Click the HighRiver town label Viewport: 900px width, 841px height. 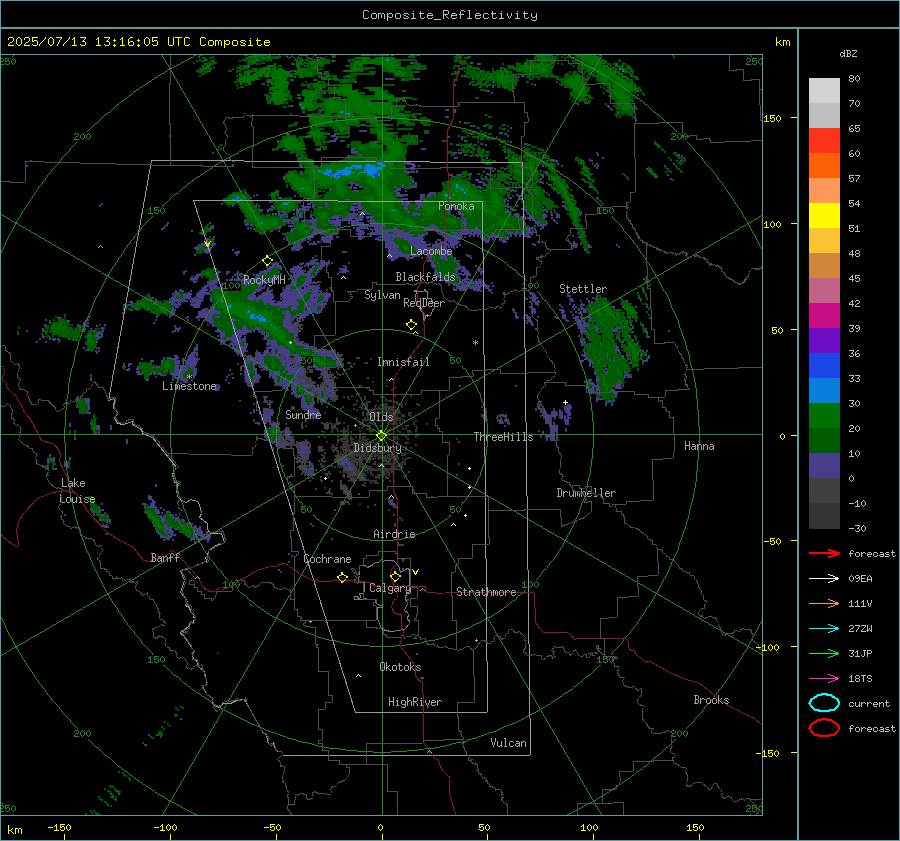click(415, 702)
